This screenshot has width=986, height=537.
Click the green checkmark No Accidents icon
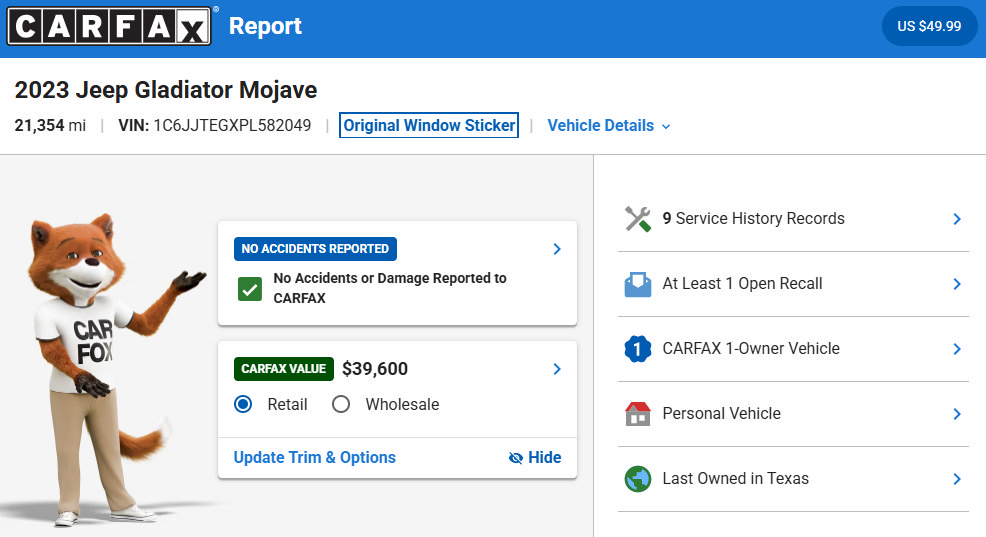click(250, 289)
